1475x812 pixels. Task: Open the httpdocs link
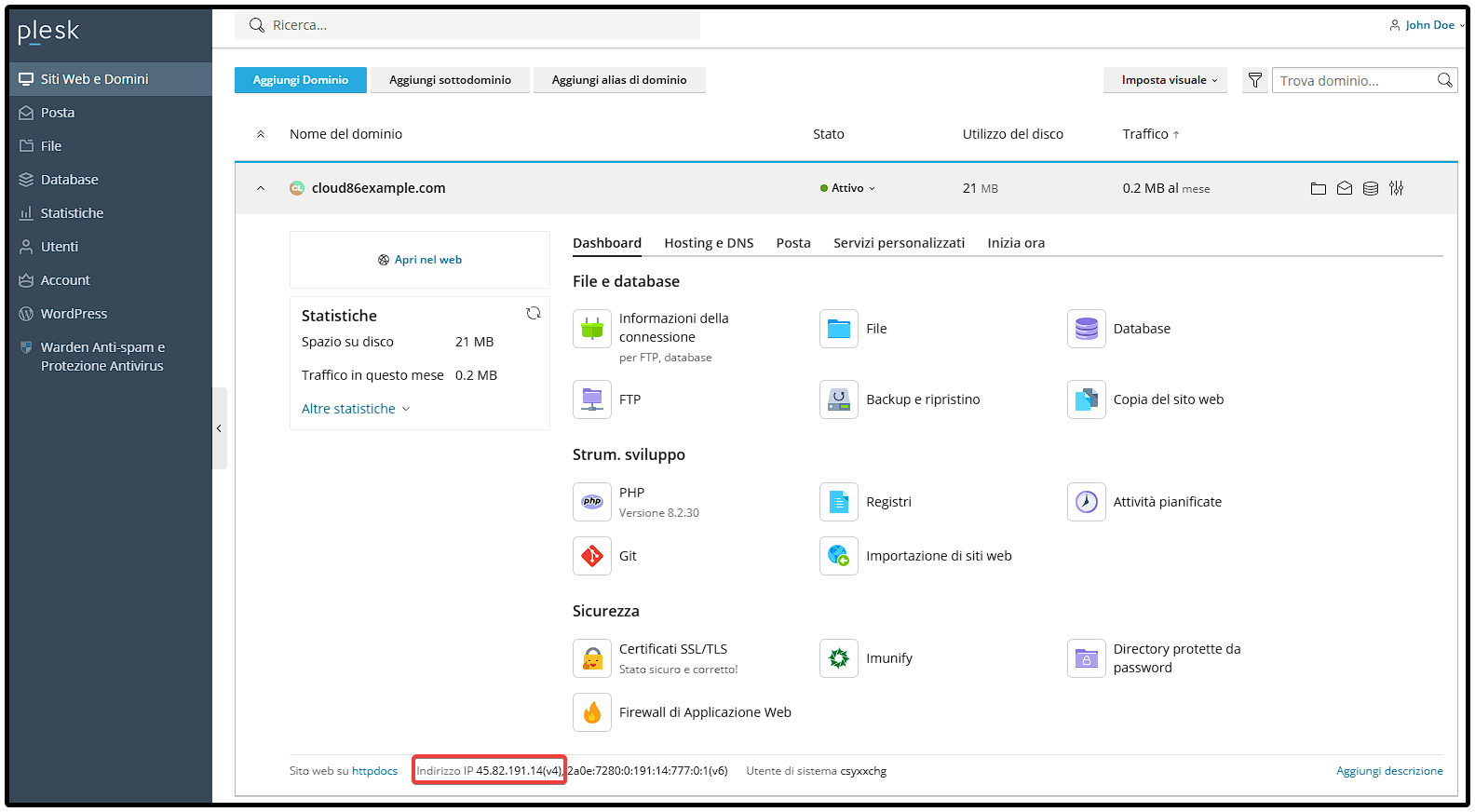(x=374, y=771)
